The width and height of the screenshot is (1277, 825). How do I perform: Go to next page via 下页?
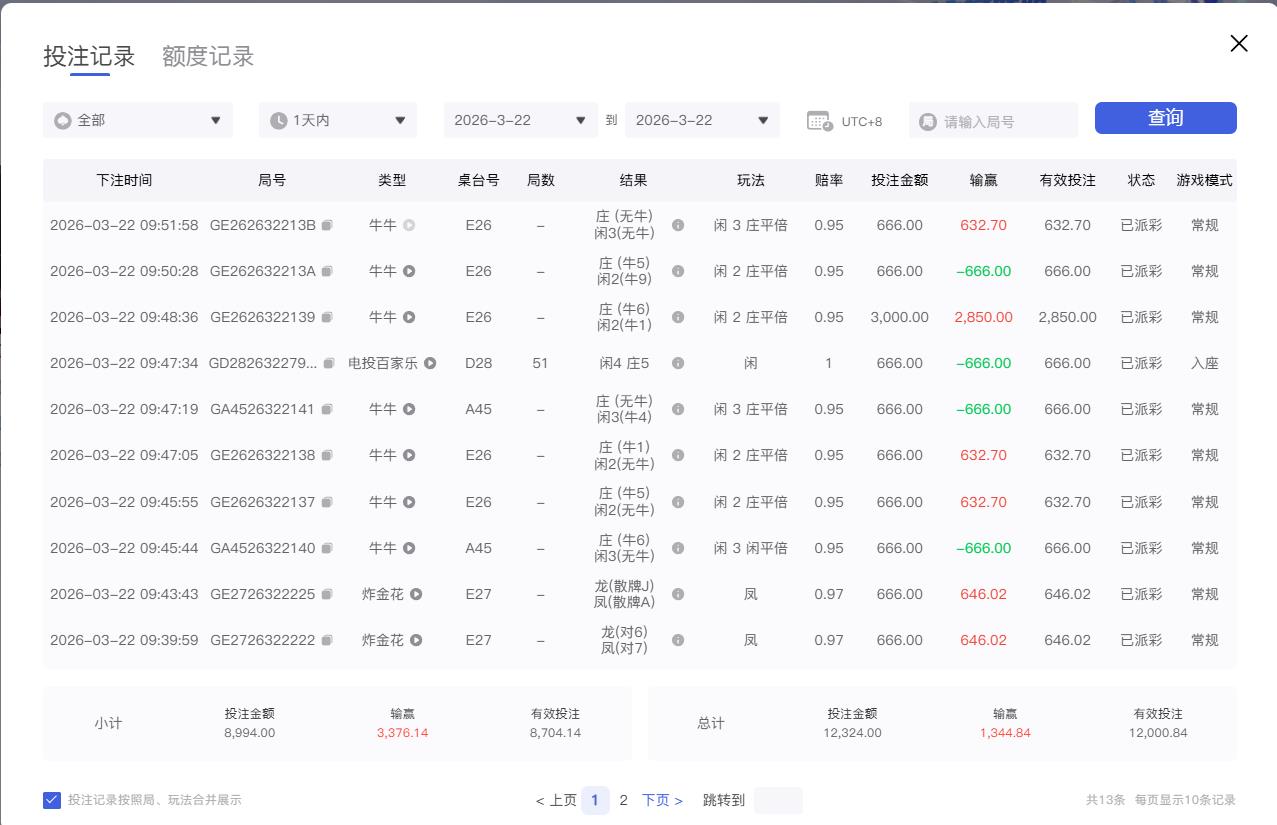pos(662,800)
